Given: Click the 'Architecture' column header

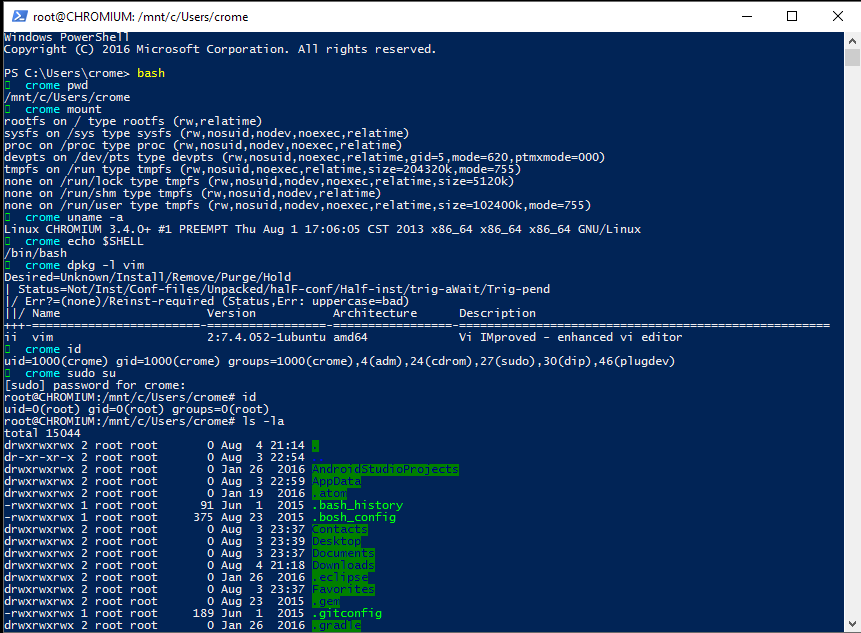Looking at the screenshot, I should 375,313.
